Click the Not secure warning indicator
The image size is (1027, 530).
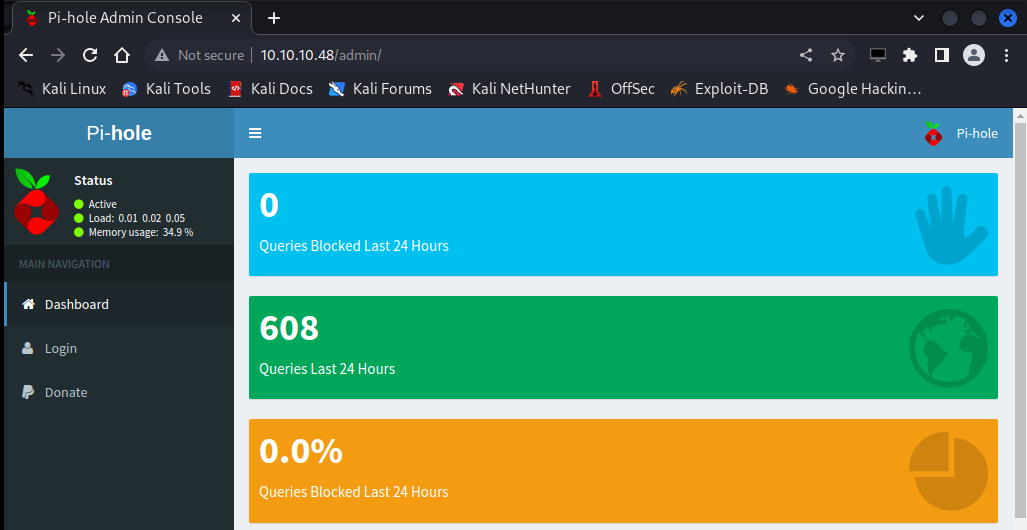coord(199,55)
